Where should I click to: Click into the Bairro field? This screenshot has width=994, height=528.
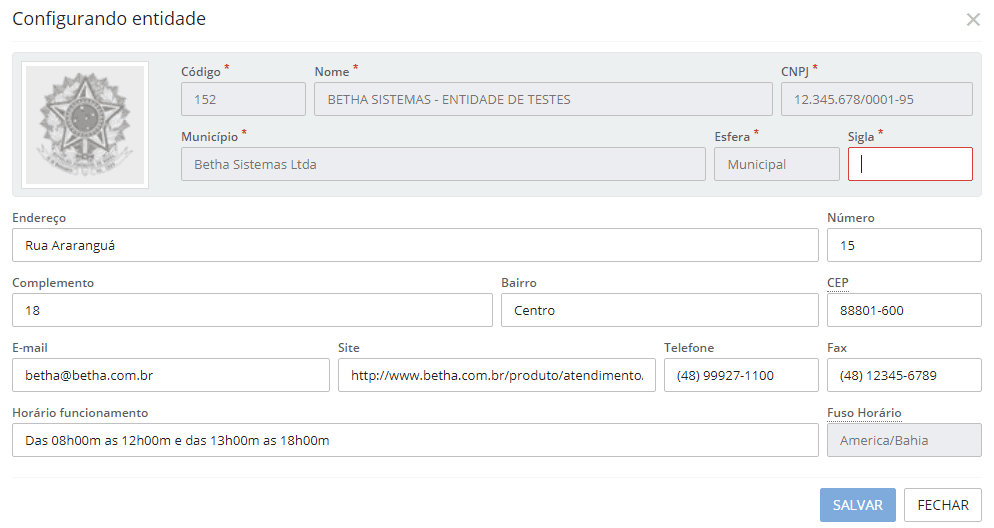659,310
